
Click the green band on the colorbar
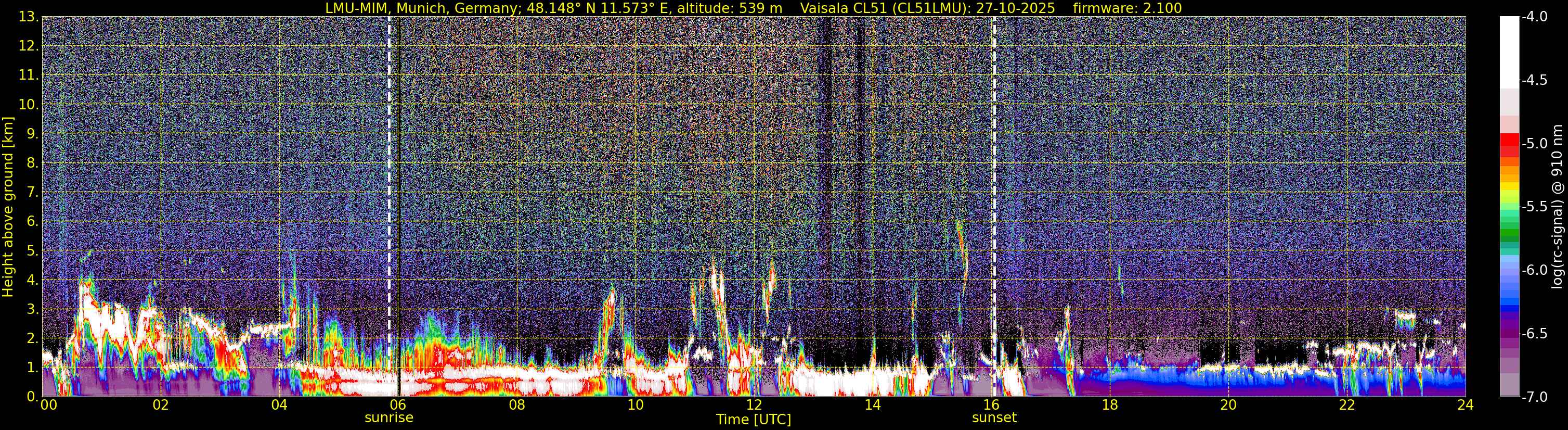coord(1509,232)
